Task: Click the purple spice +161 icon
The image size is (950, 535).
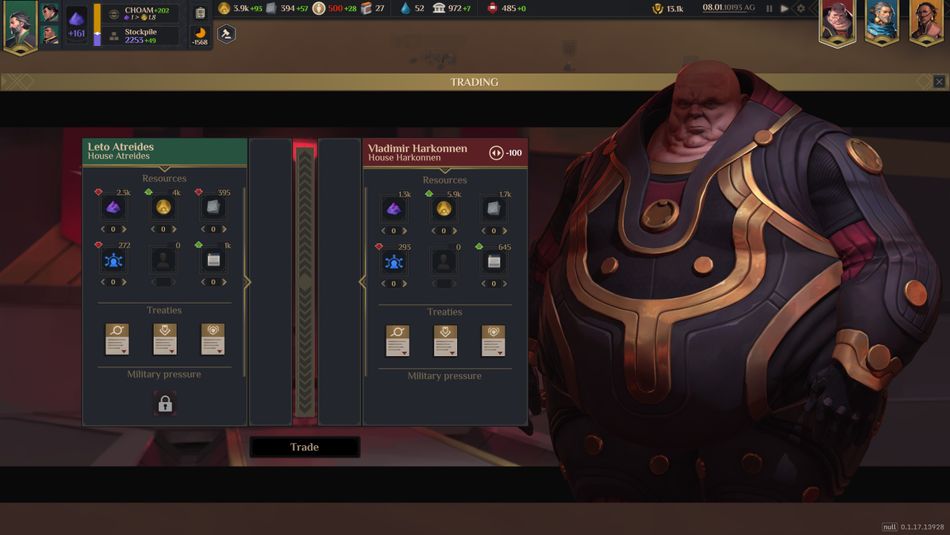Action: pyautogui.click(x=76, y=24)
